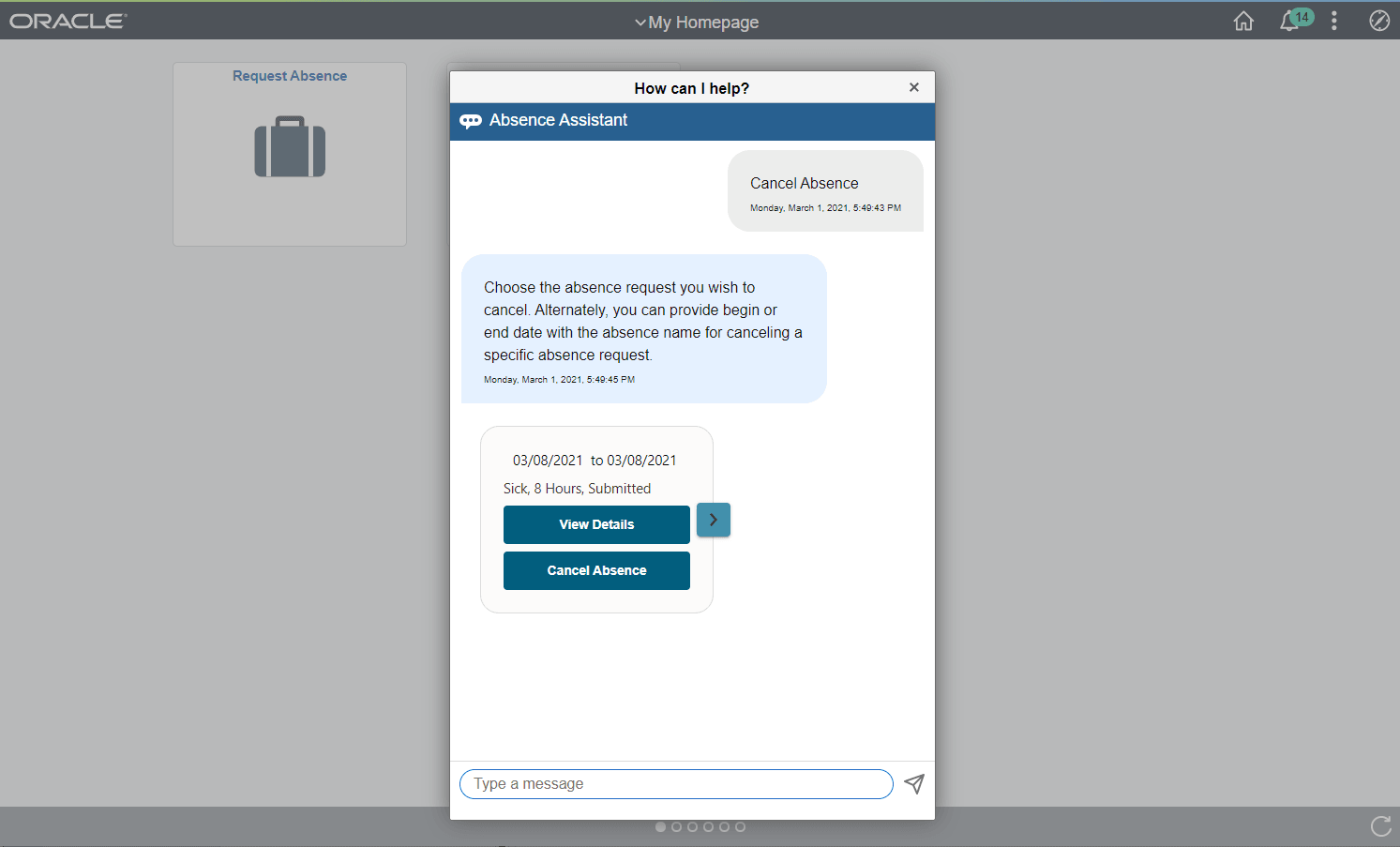Click the 'Choose the absence request' assistant message
The height and width of the screenshot is (847, 1400).
point(644,328)
